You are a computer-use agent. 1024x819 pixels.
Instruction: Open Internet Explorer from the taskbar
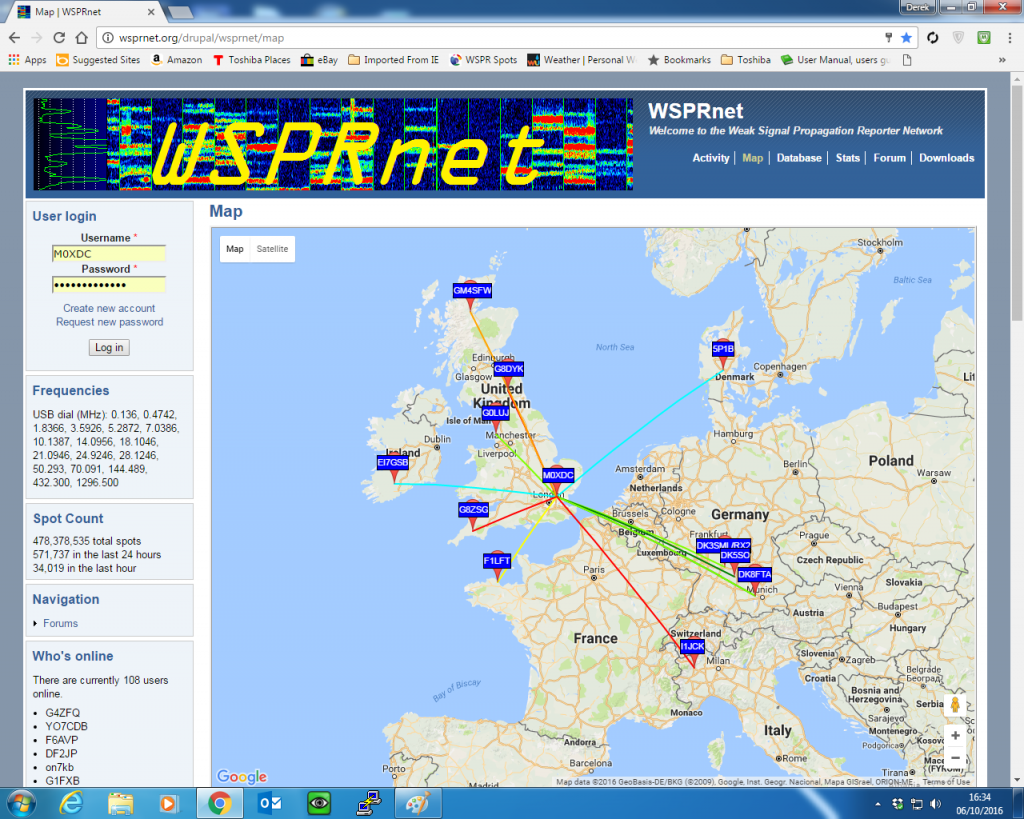click(71, 803)
